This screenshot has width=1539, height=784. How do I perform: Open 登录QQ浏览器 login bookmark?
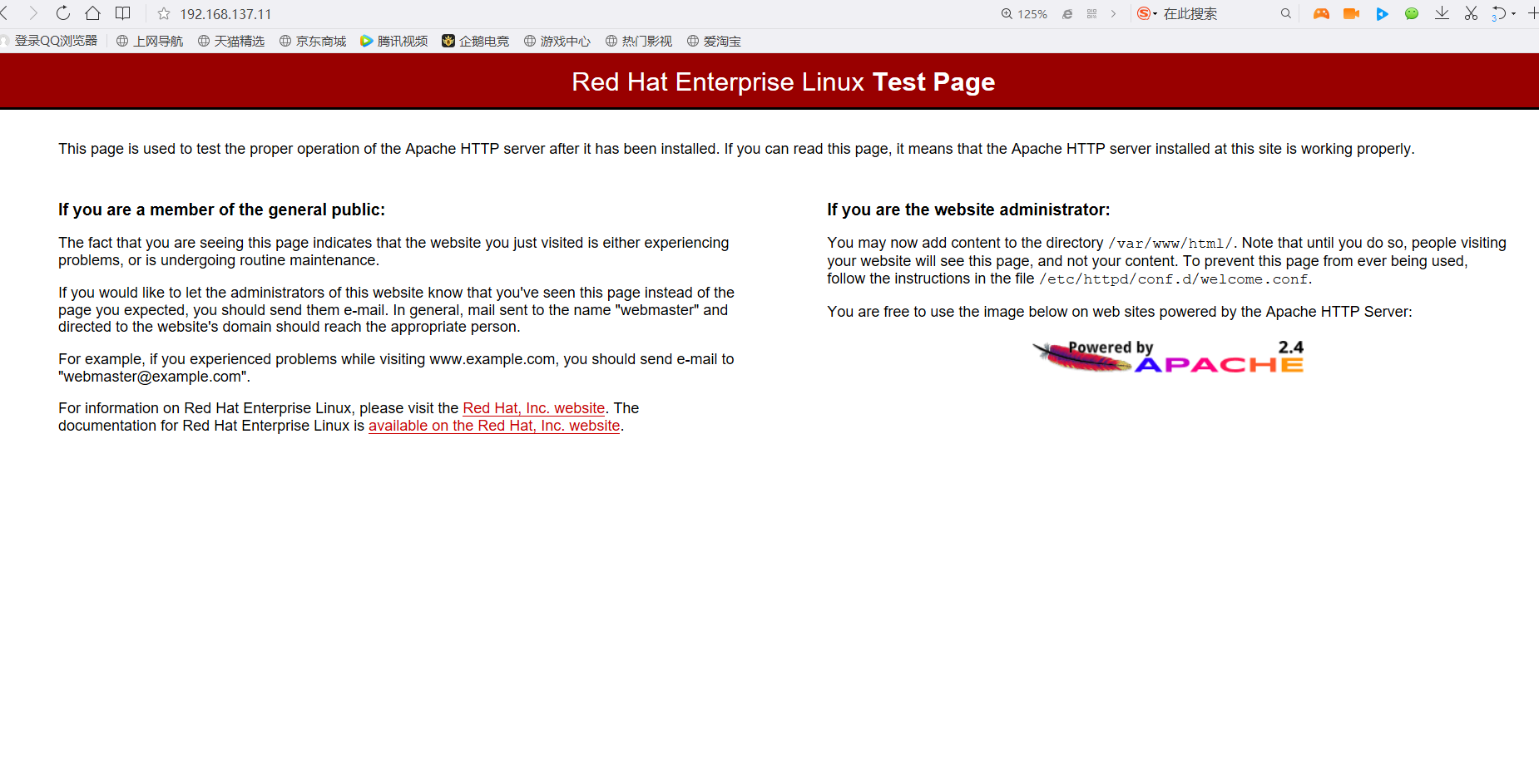pos(49,41)
